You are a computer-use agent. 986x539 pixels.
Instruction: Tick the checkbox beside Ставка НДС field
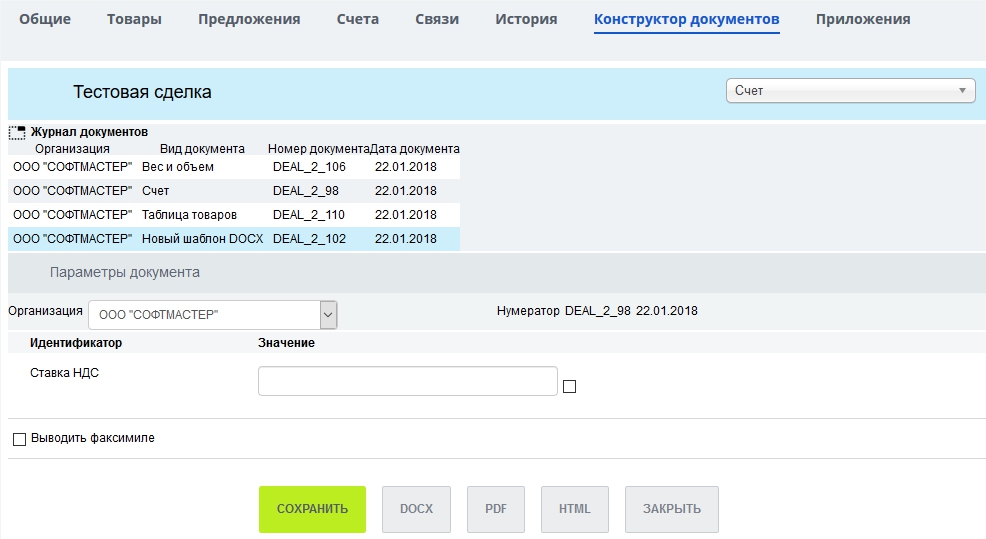click(570, 387)
